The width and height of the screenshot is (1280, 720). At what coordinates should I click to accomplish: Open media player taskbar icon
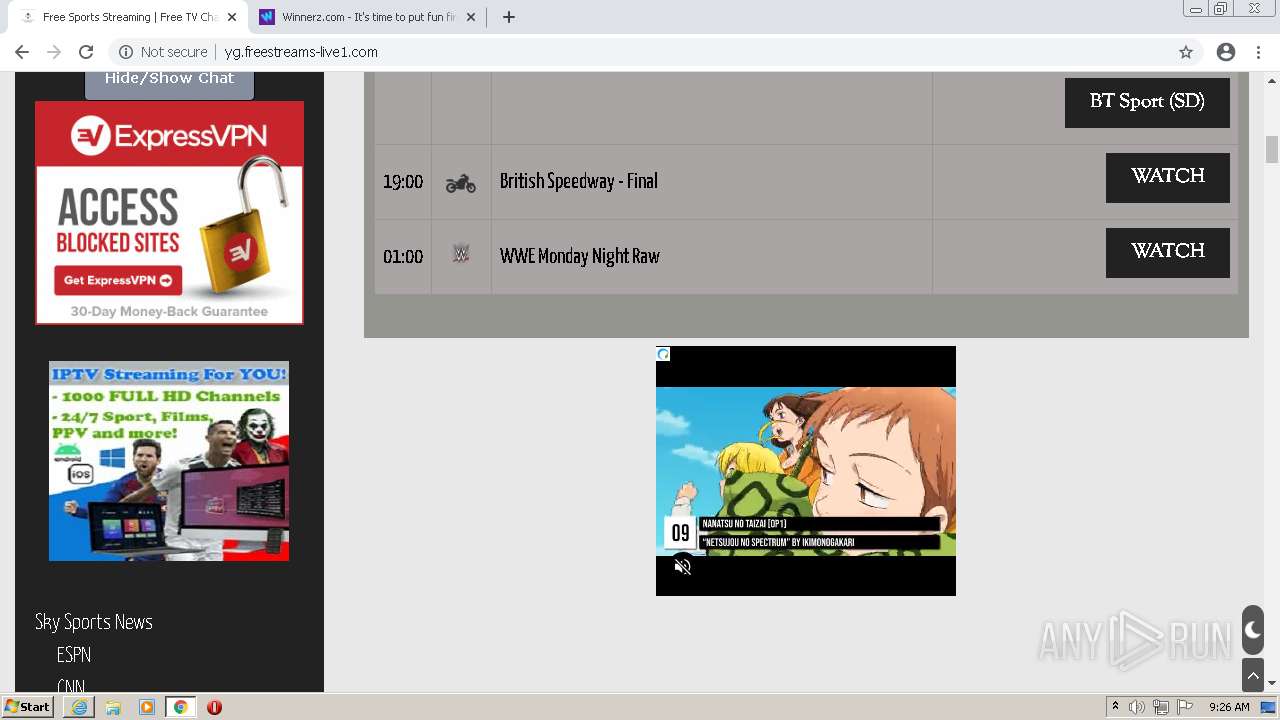(147, 707)
